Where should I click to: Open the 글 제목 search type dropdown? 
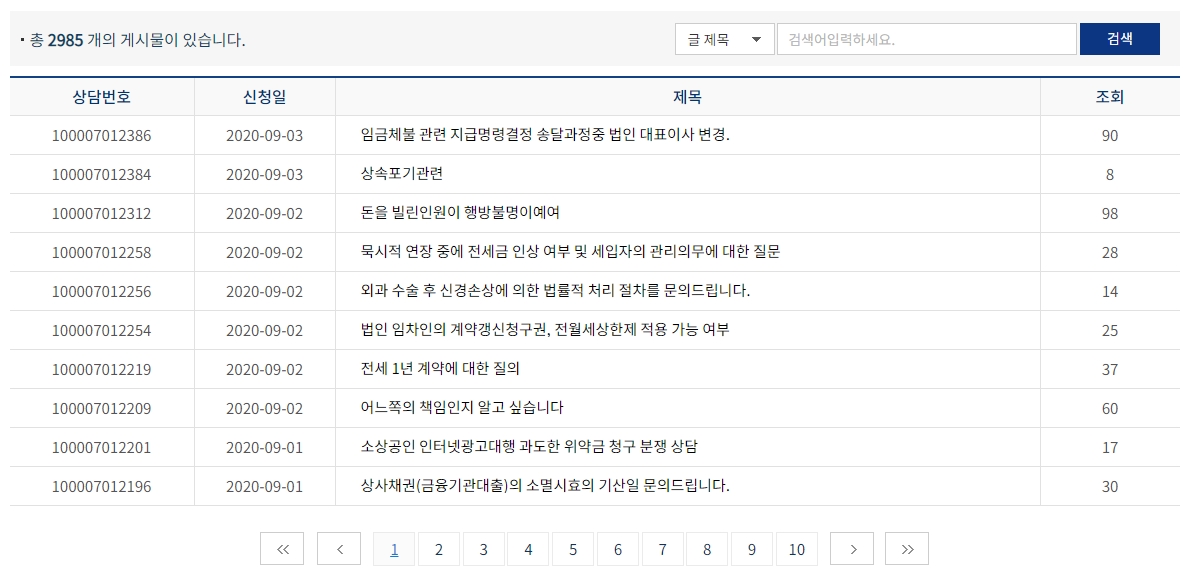(x=725, y=39)
